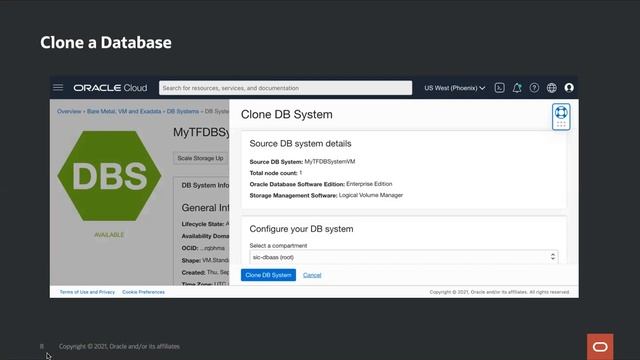Viewport: 640px width, 360px height.
Task: Click the Clone a Database slide title
Action: pos(106,42)
